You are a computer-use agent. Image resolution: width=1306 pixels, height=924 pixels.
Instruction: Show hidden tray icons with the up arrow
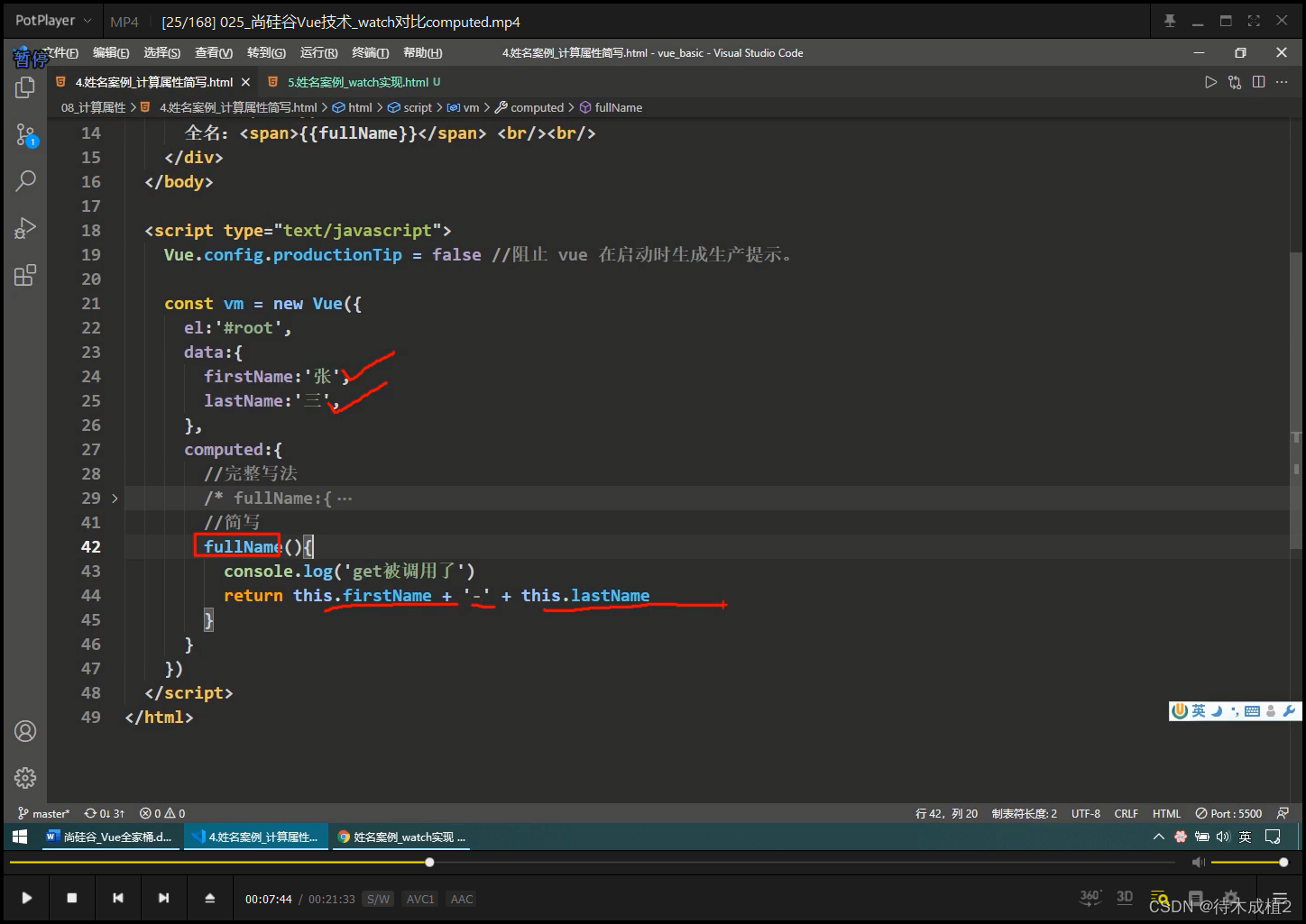click(x=1159, y=837)
